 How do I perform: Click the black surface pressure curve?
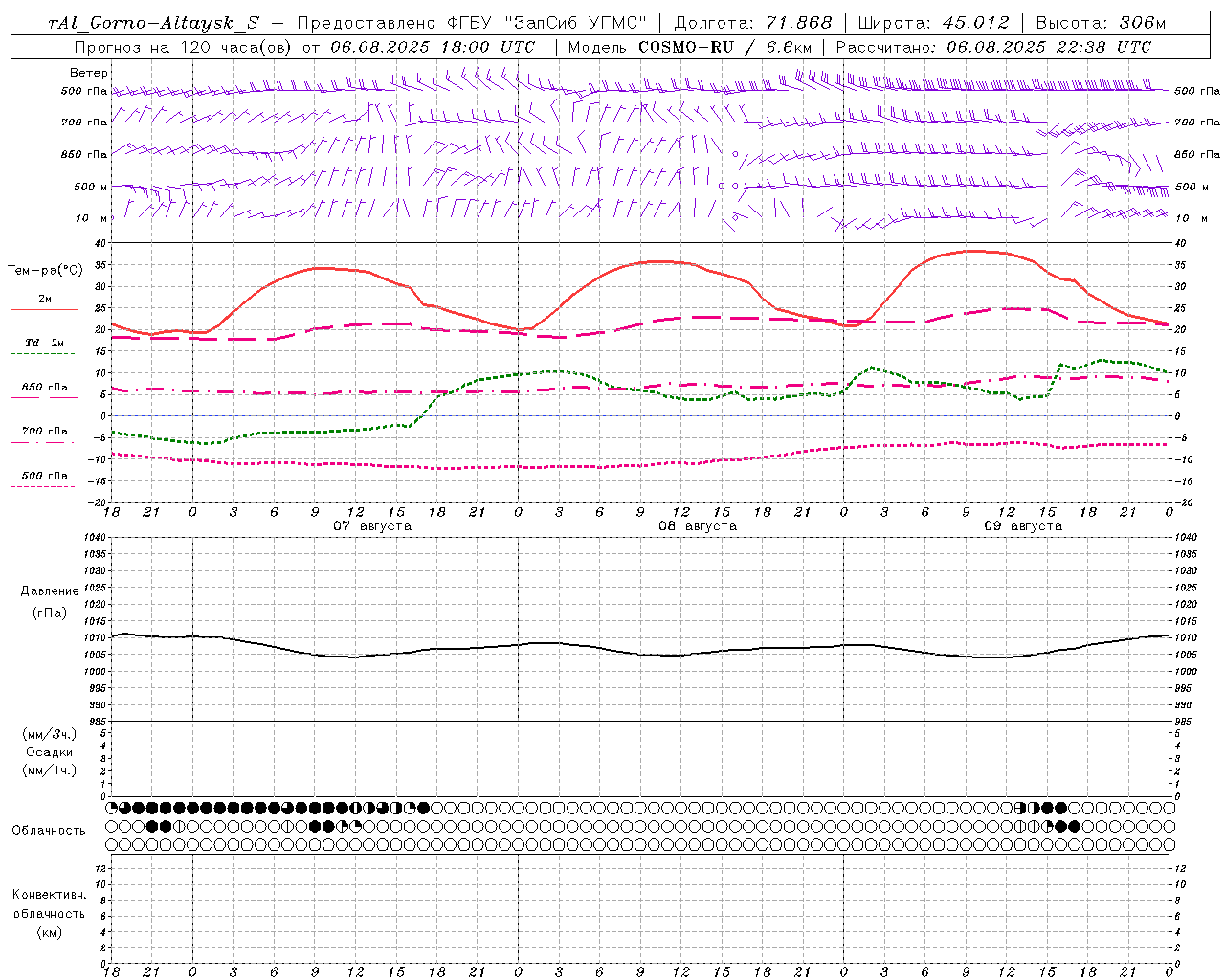click(x=641, y=655)
